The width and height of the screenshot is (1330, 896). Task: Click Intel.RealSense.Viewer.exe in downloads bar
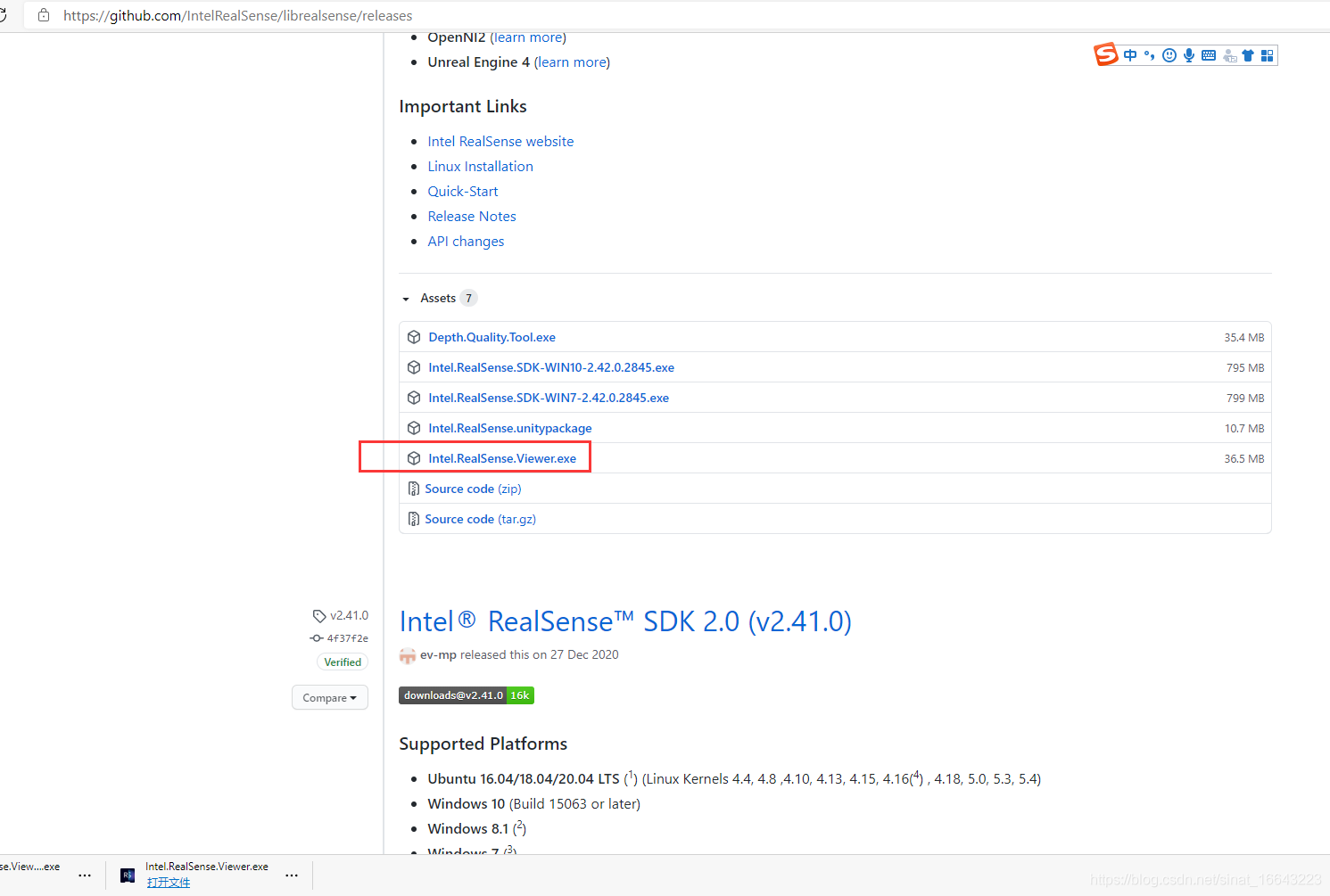(x=207, y=867)
